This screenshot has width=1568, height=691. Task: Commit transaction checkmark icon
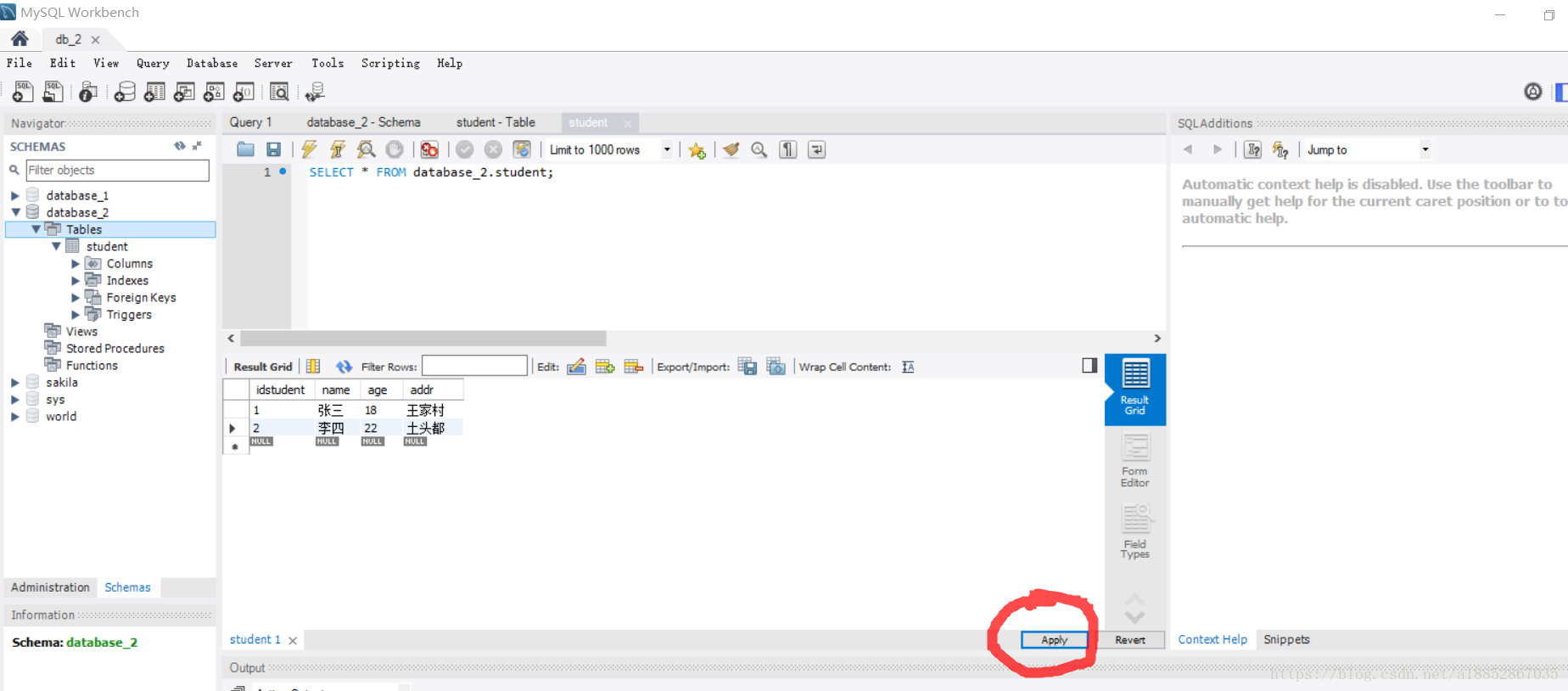tap(464, 149)
